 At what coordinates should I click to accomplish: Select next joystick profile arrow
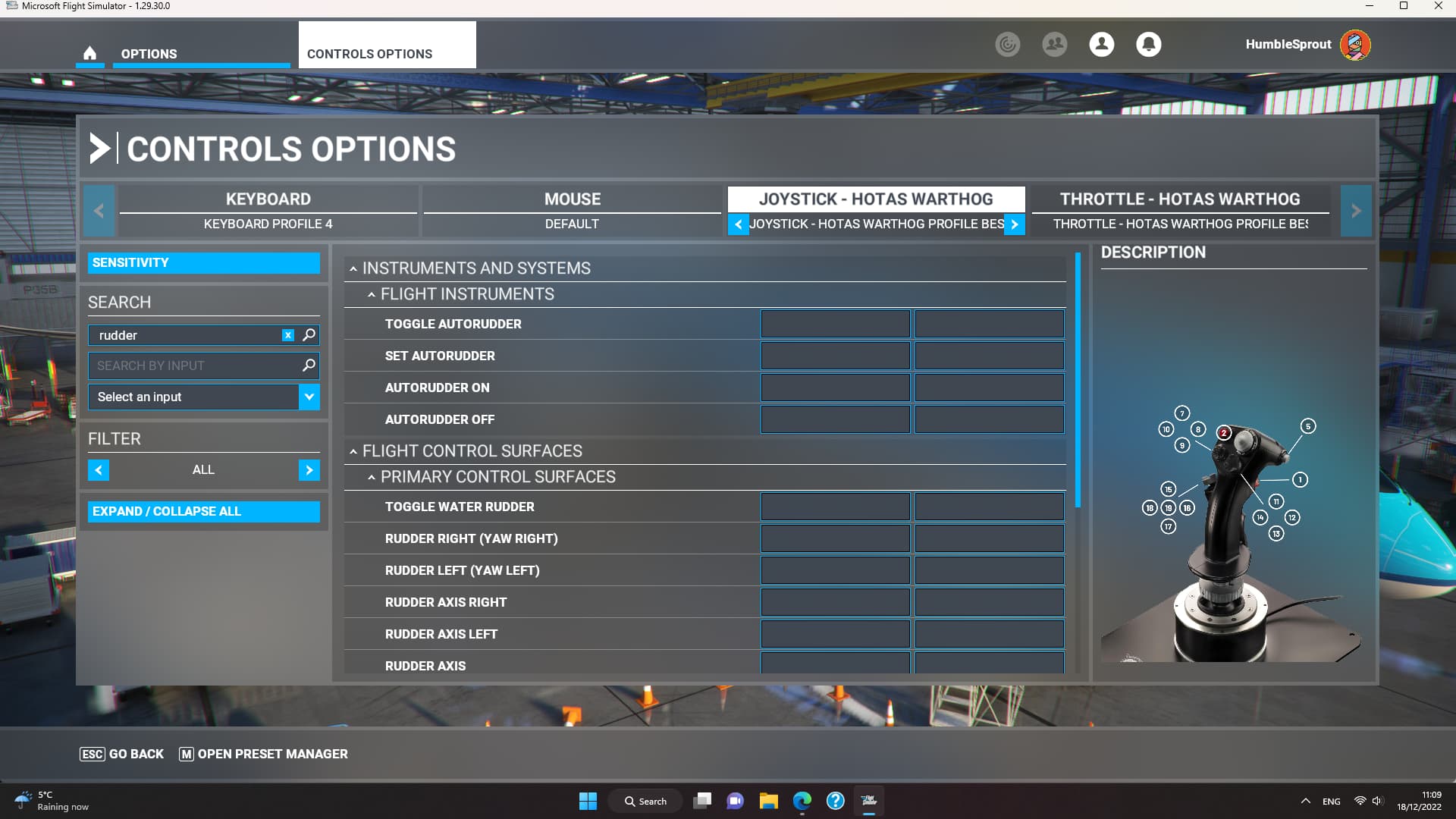[x=1014, y=224]
